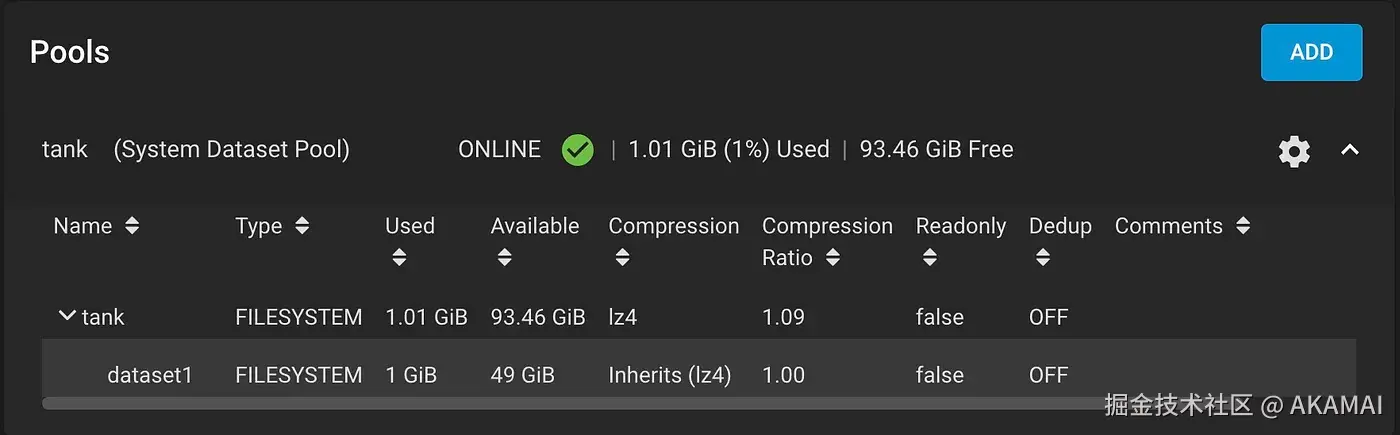This screenshot has height=435, width=1400.
Task: Click the Comments column header label
Action: pos(1168,226)
